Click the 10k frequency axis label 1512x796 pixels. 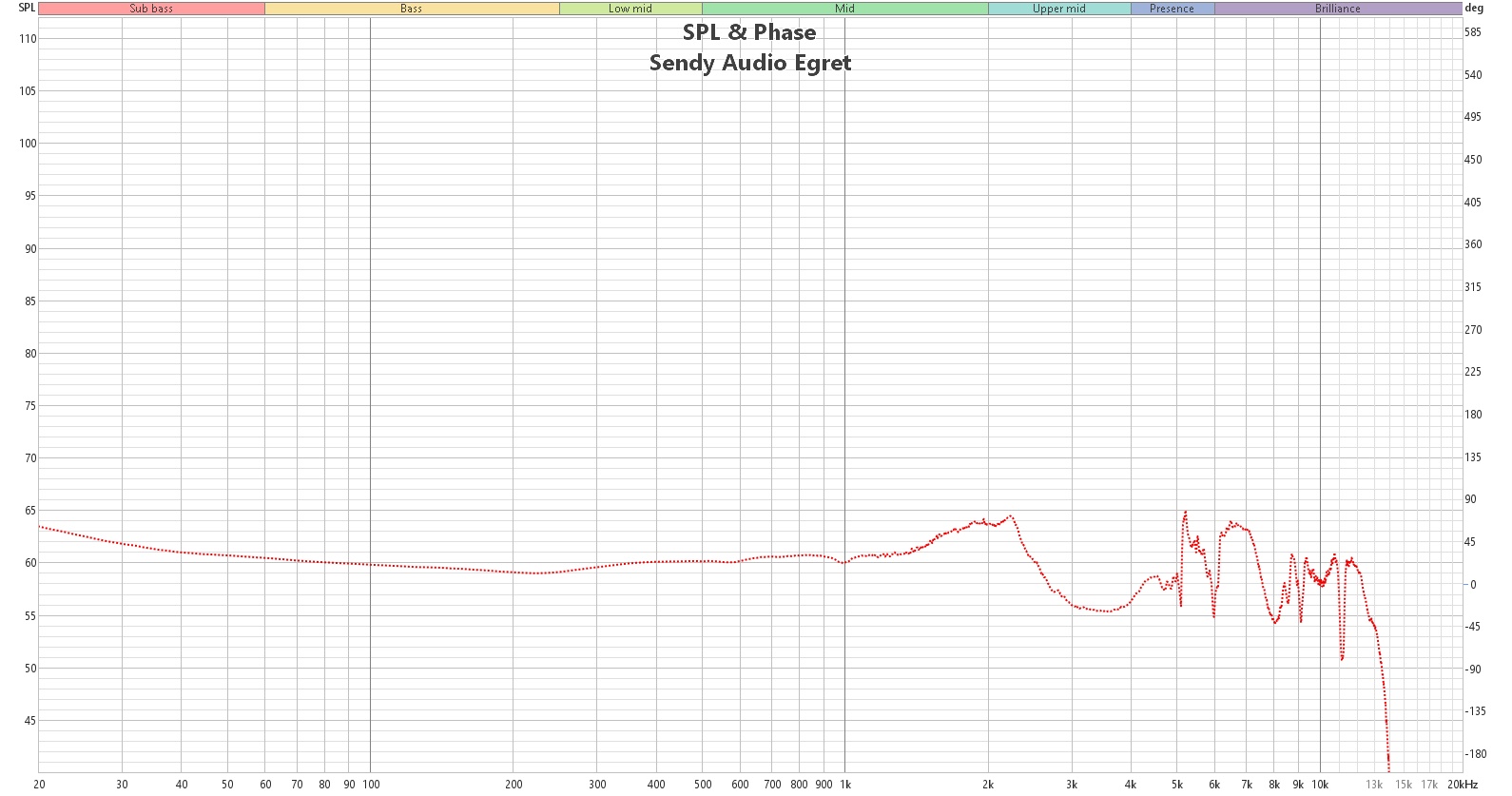point(1320,785)
